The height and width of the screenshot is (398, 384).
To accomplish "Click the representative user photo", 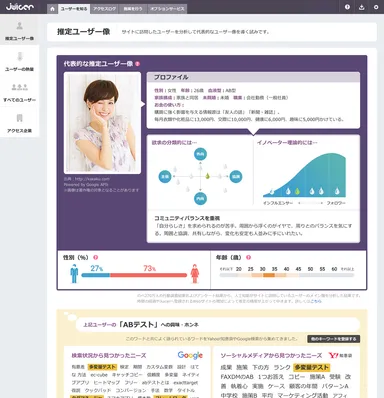I will pyautogui.click(x=102, y=123).
